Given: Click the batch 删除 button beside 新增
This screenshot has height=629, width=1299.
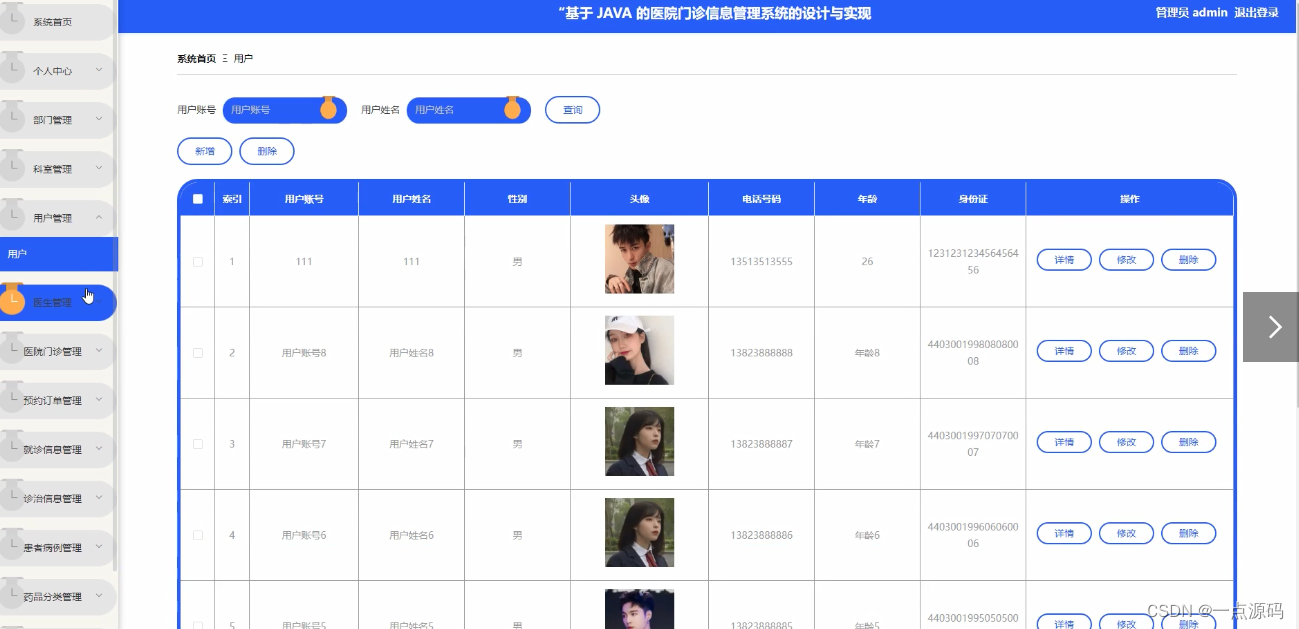Looking at the screenshot, I should point(267,151).
